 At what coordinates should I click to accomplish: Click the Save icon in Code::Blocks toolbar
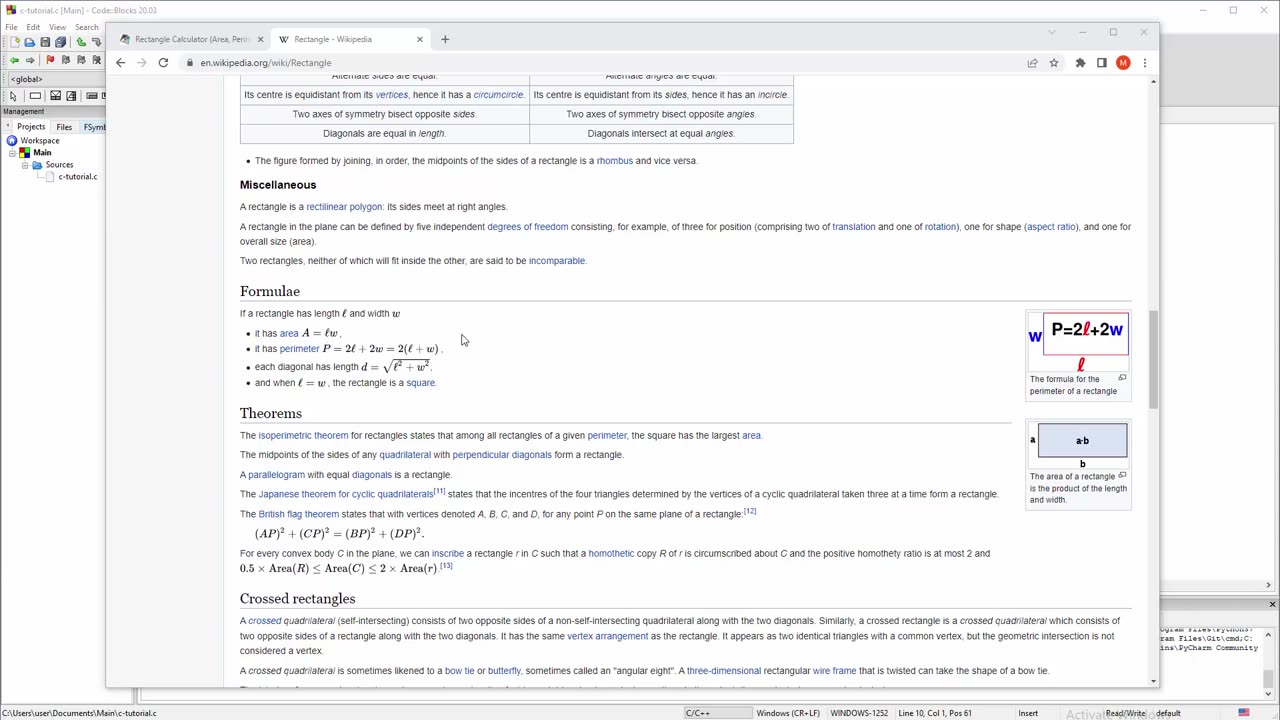(45, 42)
